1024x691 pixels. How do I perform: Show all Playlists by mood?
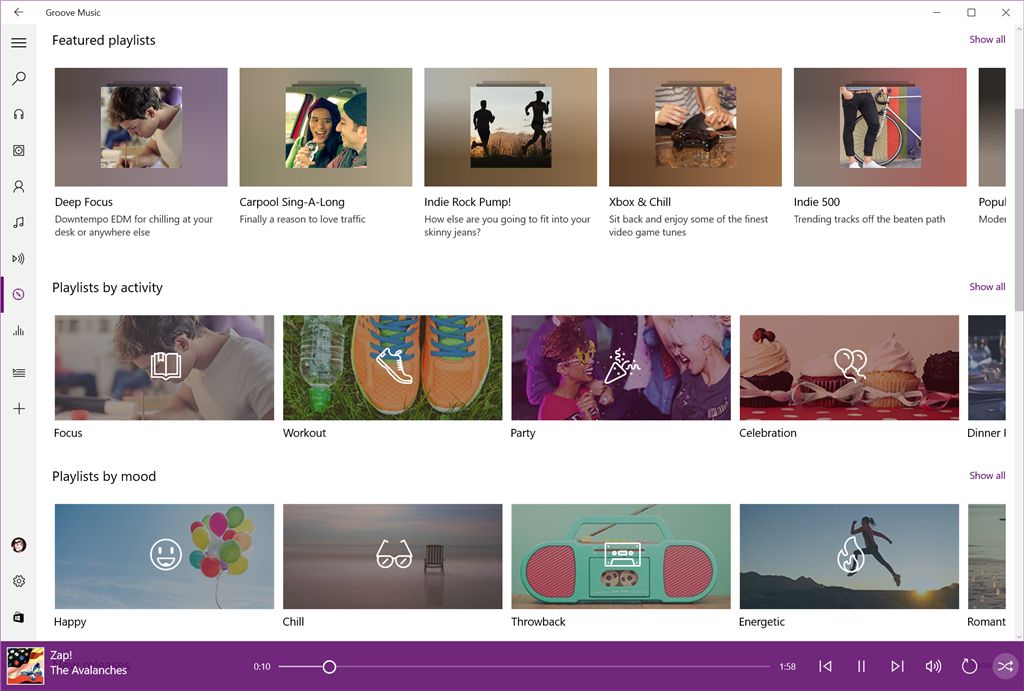pos(987,475)
